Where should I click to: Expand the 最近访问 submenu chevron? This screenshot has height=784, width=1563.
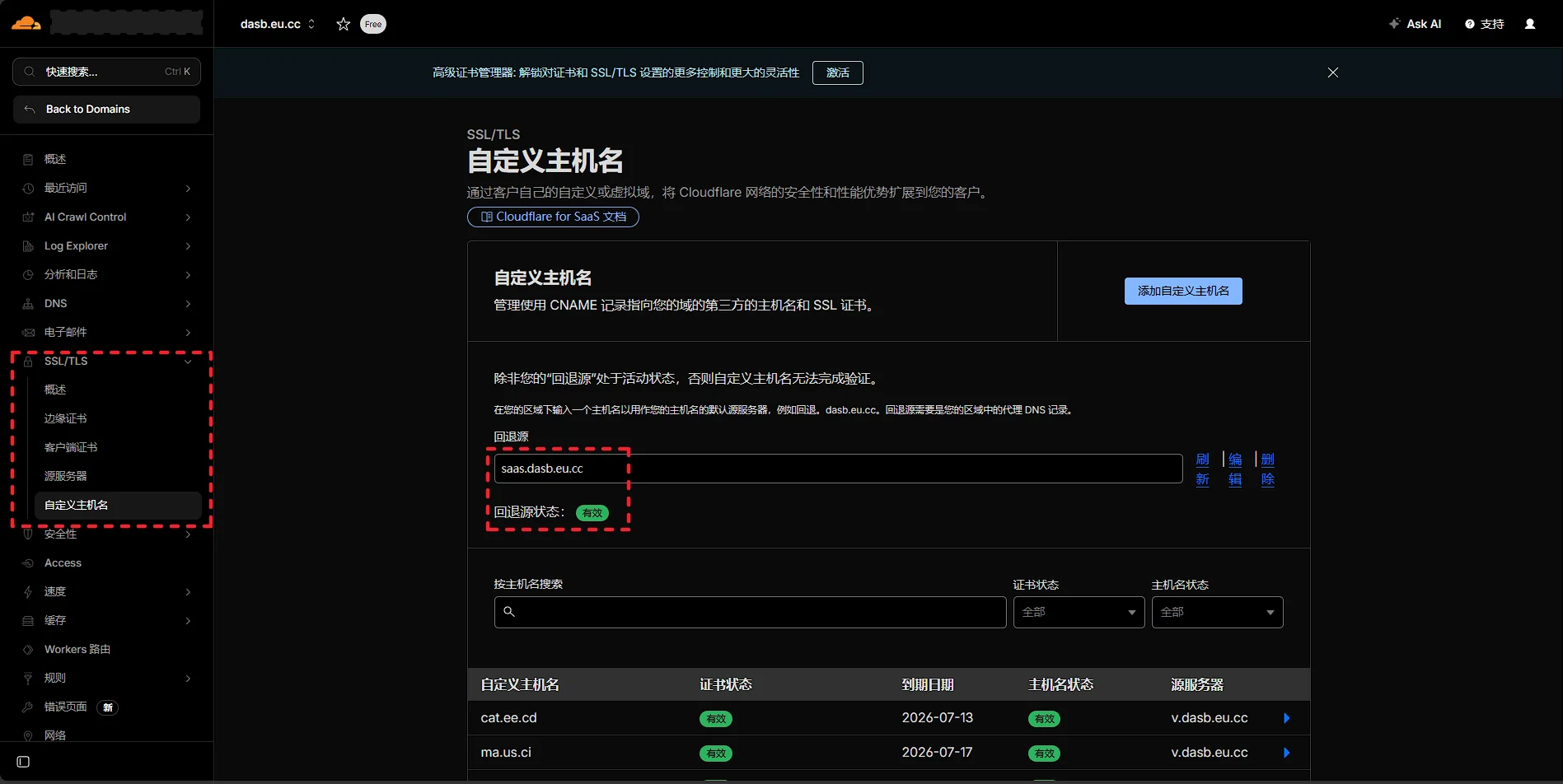[x=188, y=188]
